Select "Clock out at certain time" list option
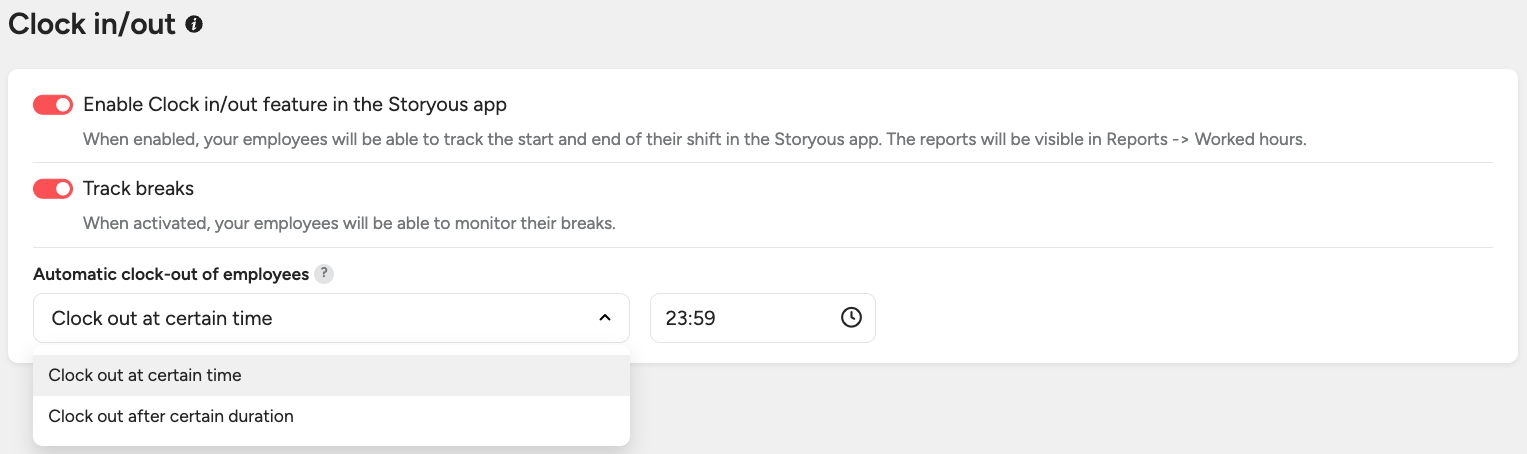The image size is (1527, 454). pyautogui.click(x=145, y=375)
